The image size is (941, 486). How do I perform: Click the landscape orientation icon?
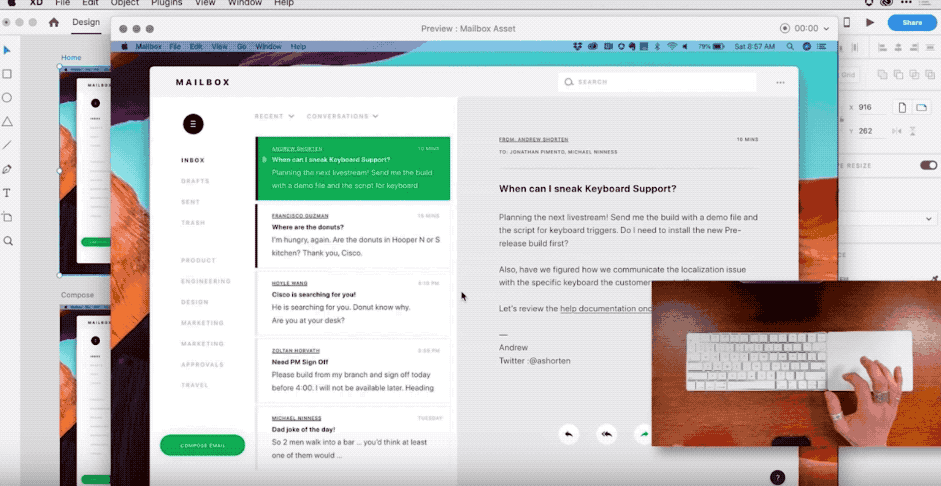pyautogui.click(x=921, y=107)
